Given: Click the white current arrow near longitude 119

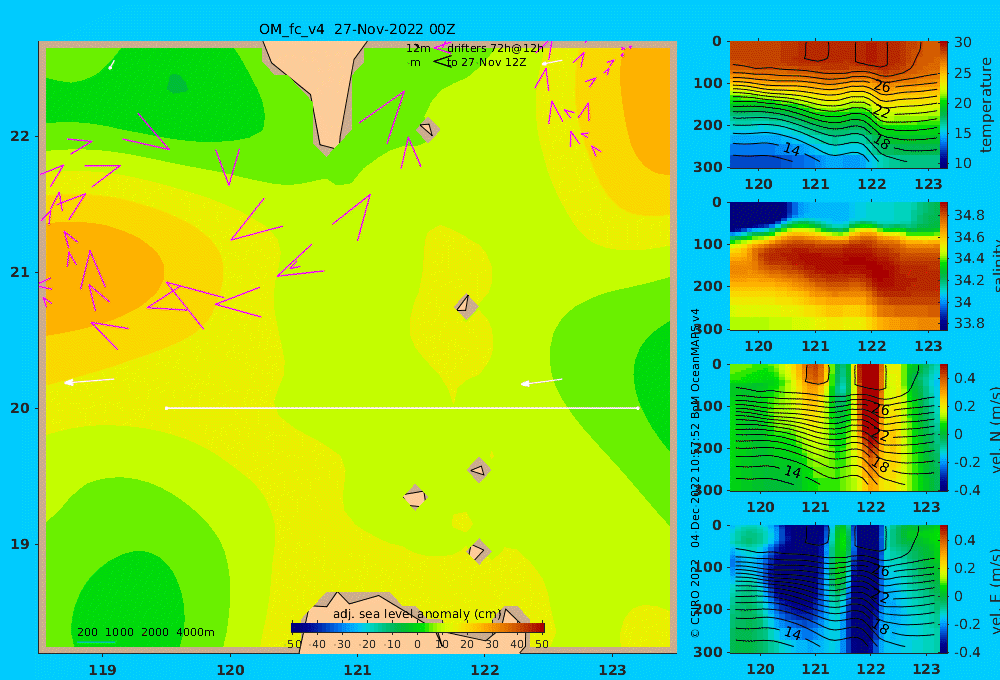Looking at the screenshot, I should click(x=90, y=381).
